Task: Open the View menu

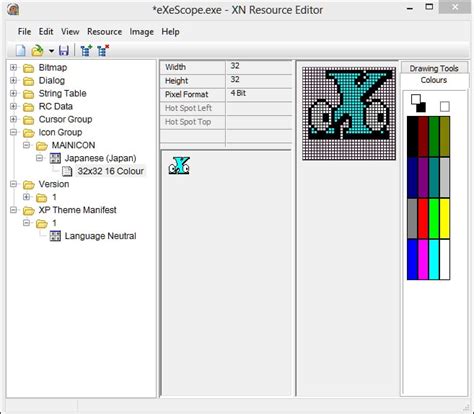Action: pyautogui.click(x=70, y=32)
